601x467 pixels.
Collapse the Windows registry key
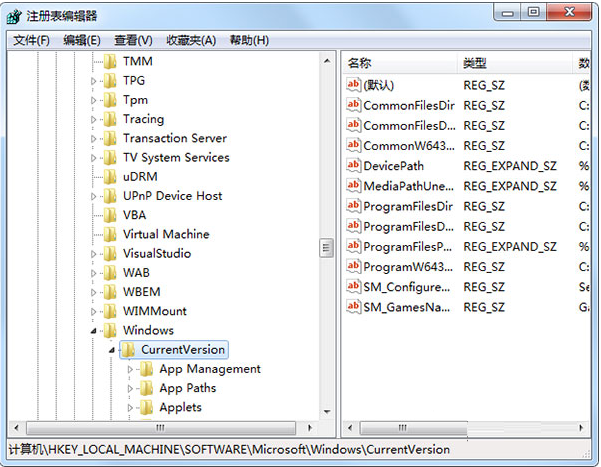pos(94,331)
